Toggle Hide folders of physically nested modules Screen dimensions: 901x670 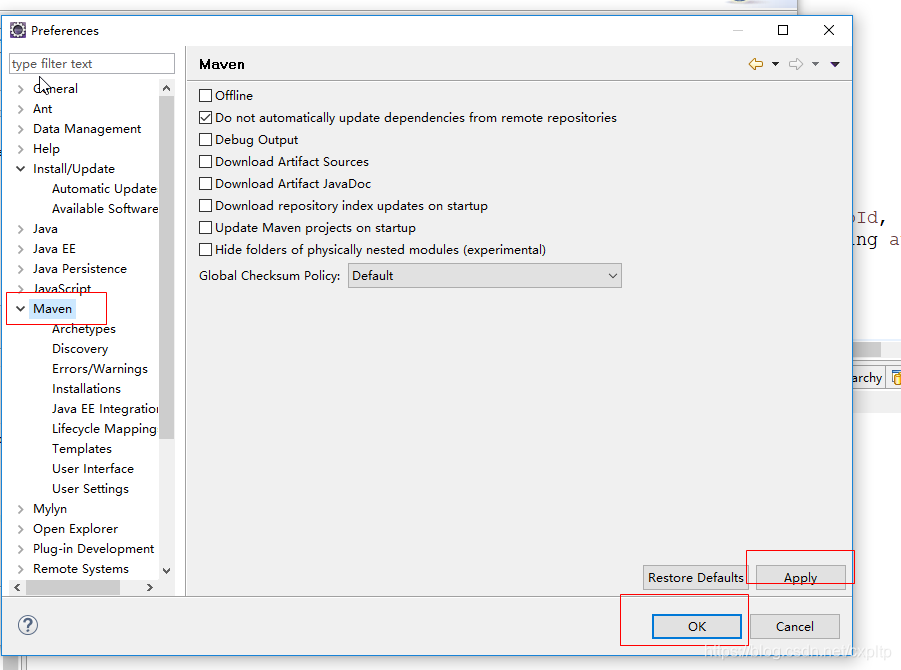[205, 249]
